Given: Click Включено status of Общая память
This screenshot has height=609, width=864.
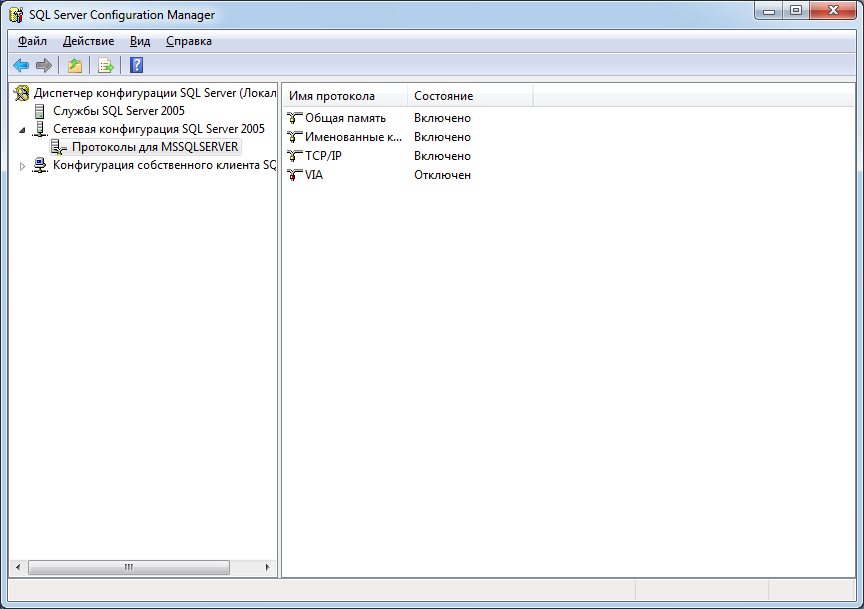Looking at the screenshot, I should tap(442, 118).
